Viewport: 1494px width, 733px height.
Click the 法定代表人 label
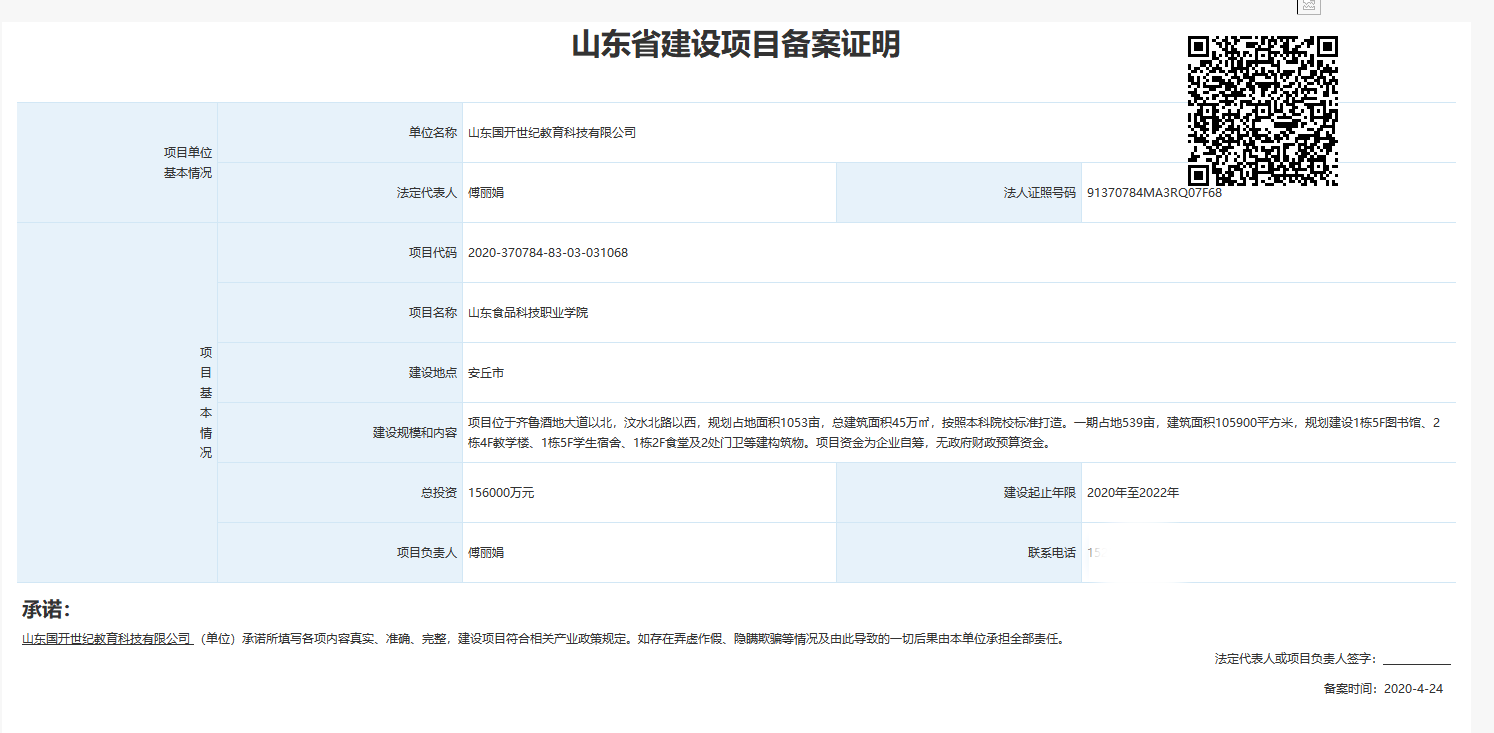click(x=426, y=193)
